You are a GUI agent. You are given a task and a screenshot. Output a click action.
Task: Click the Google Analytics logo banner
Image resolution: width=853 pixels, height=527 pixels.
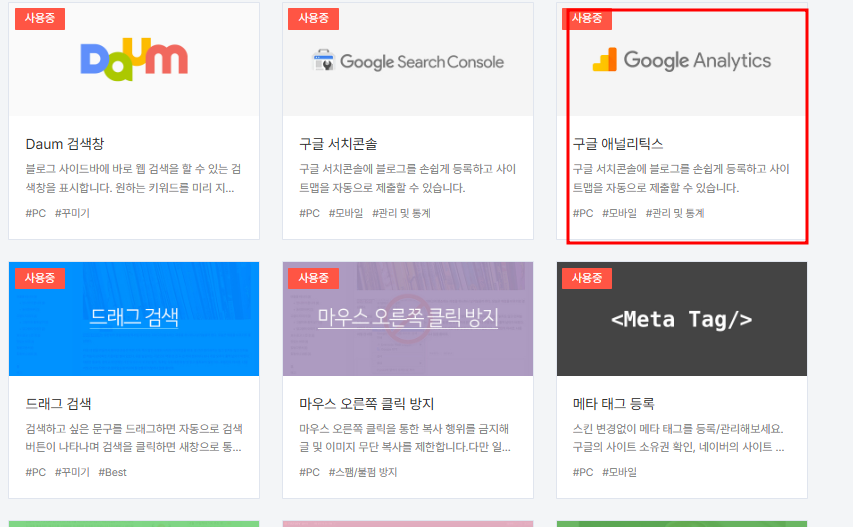(x=682, y=59)
